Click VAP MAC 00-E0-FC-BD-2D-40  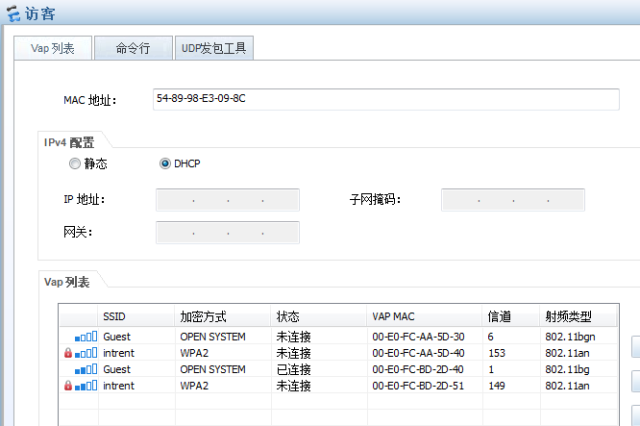[x=418, y=369]
